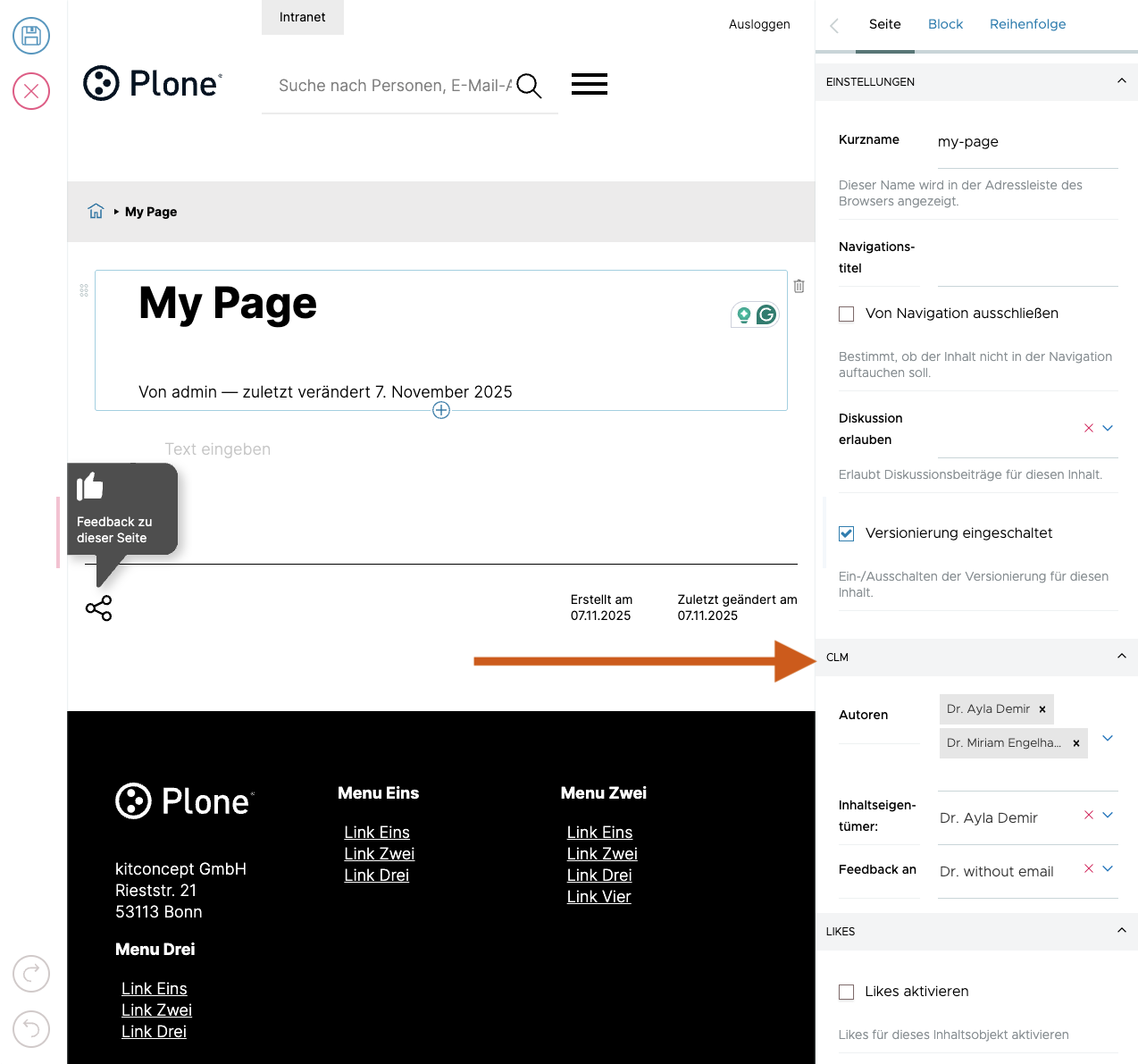Open Link Zwei under Menu Zwei
Image resolution: width=1138 pixels, height=1064 pixels.
[602, 854]
